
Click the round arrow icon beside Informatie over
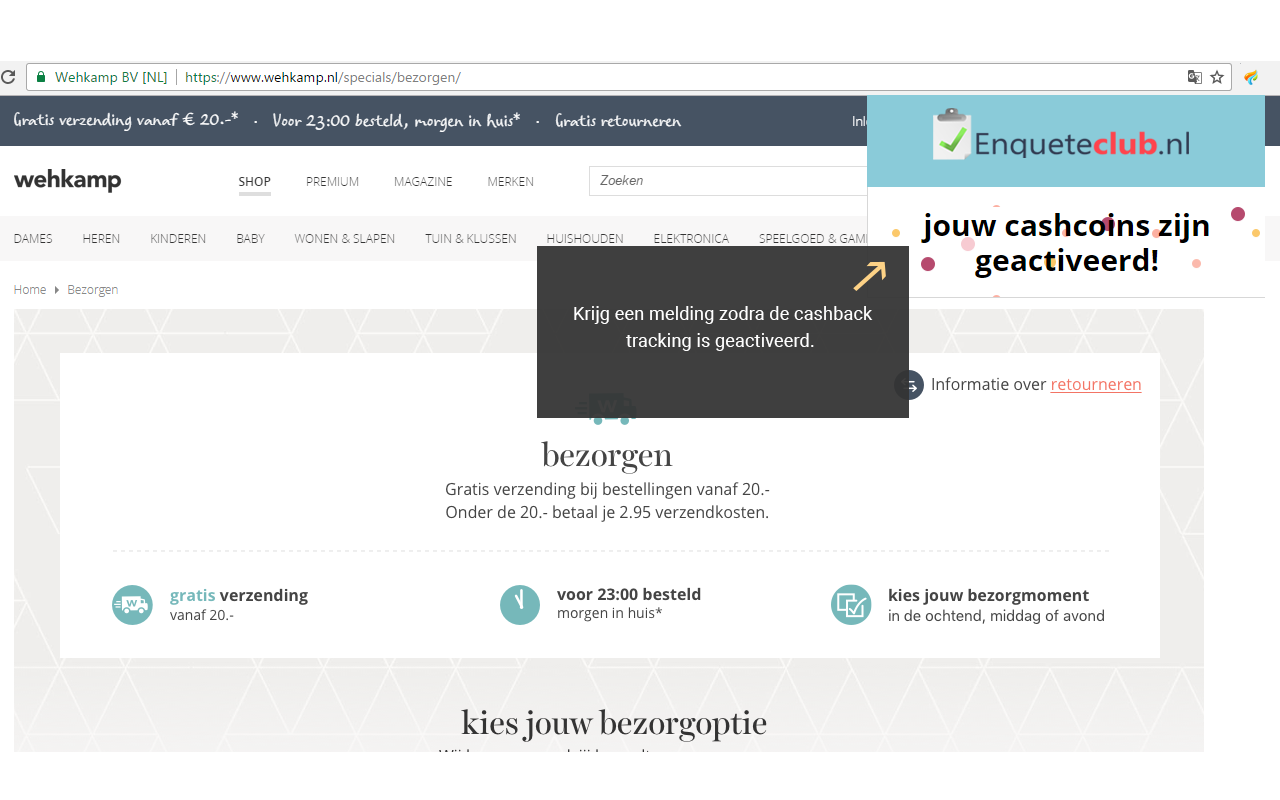click(x=909, y=385)
